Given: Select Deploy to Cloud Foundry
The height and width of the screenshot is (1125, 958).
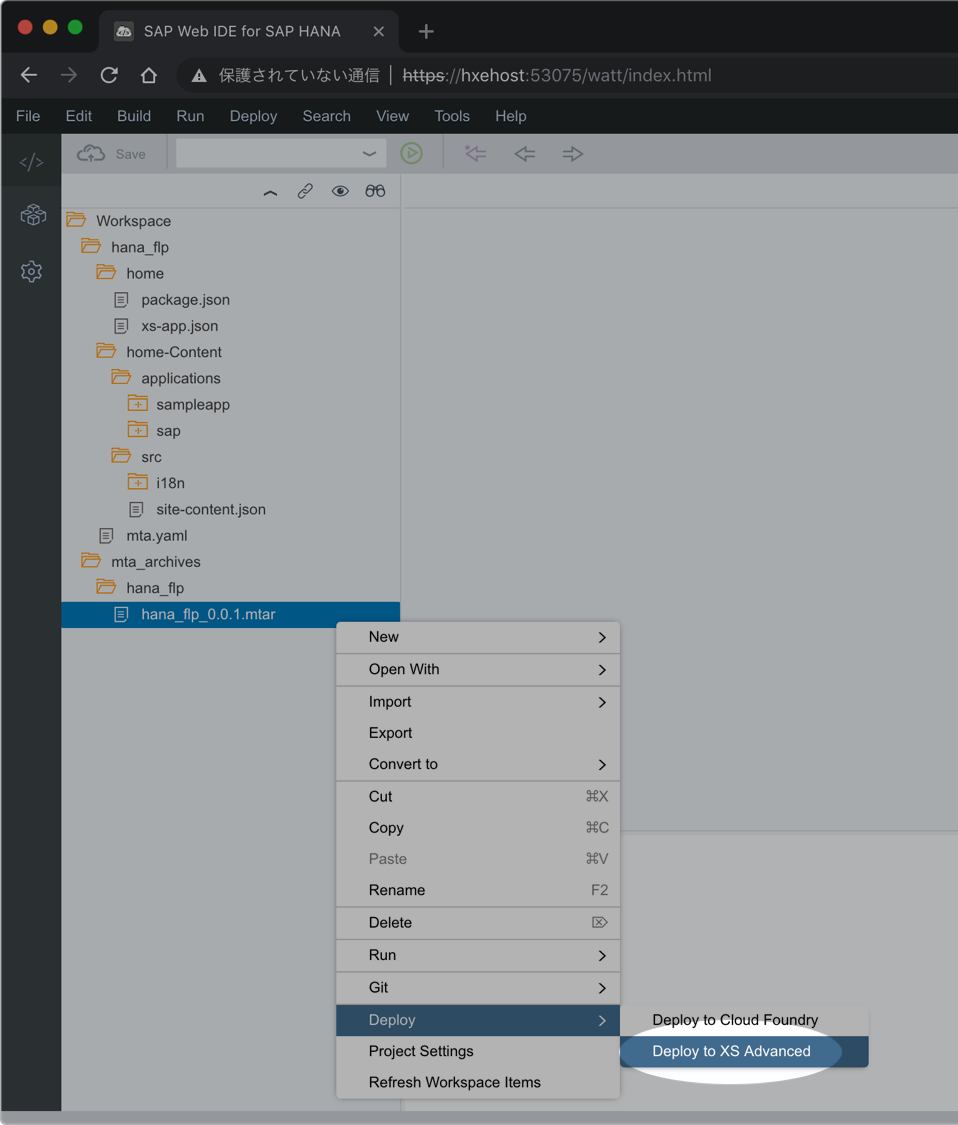Looking at the screenshot, I should tap(733, 1019).
